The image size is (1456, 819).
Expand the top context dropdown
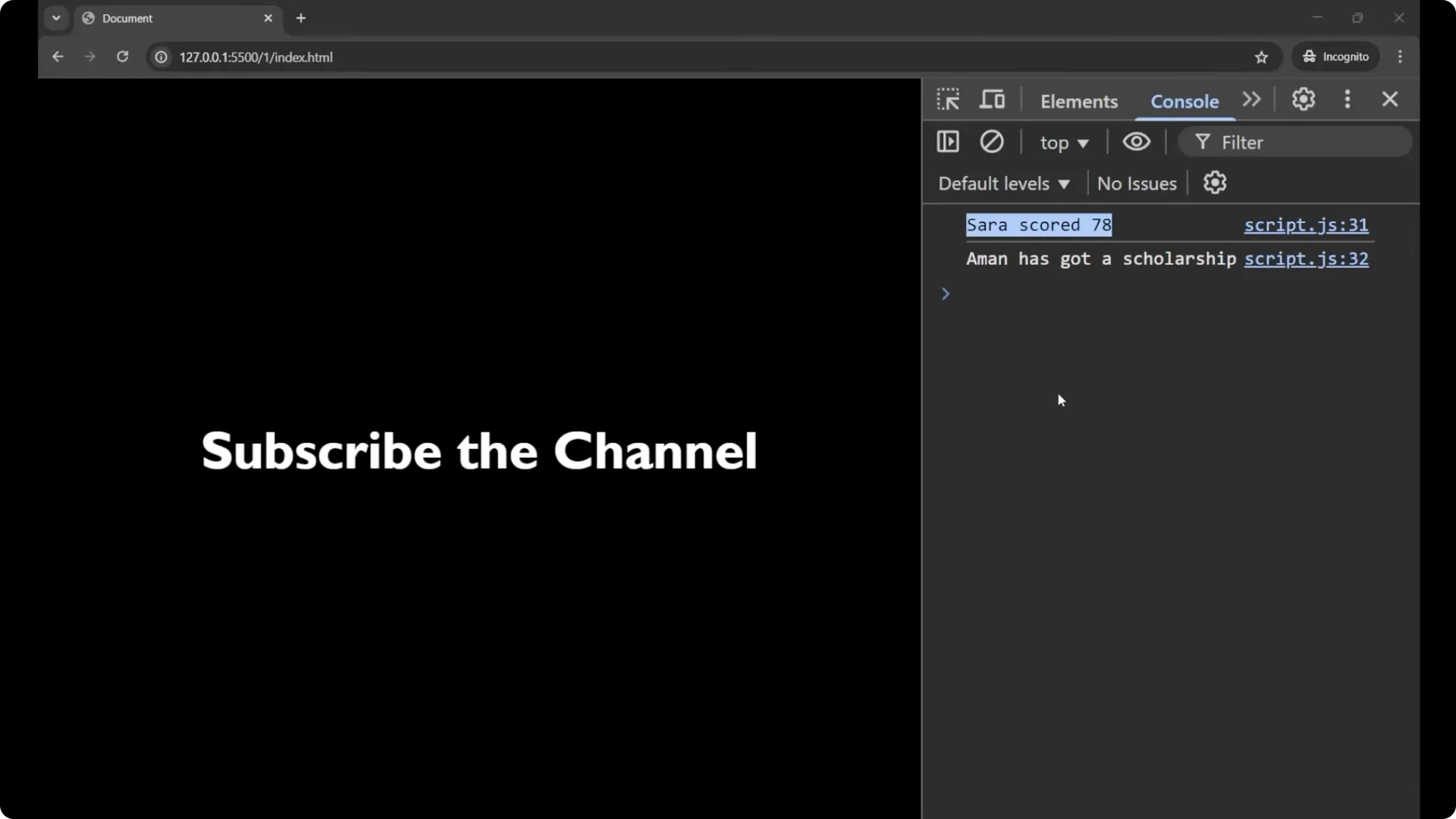coord(1064,143)
